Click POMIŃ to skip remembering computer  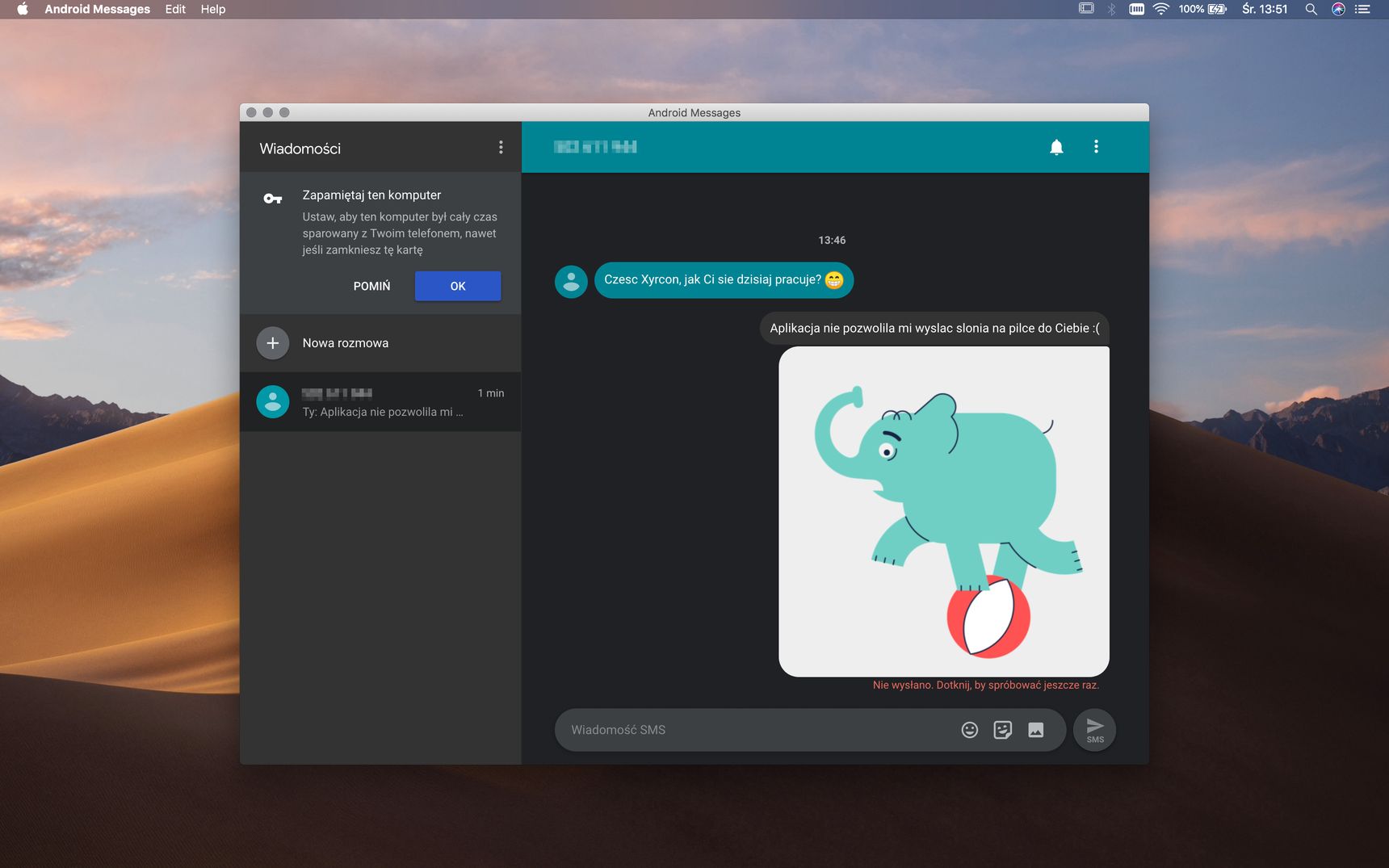coord(371,286)
